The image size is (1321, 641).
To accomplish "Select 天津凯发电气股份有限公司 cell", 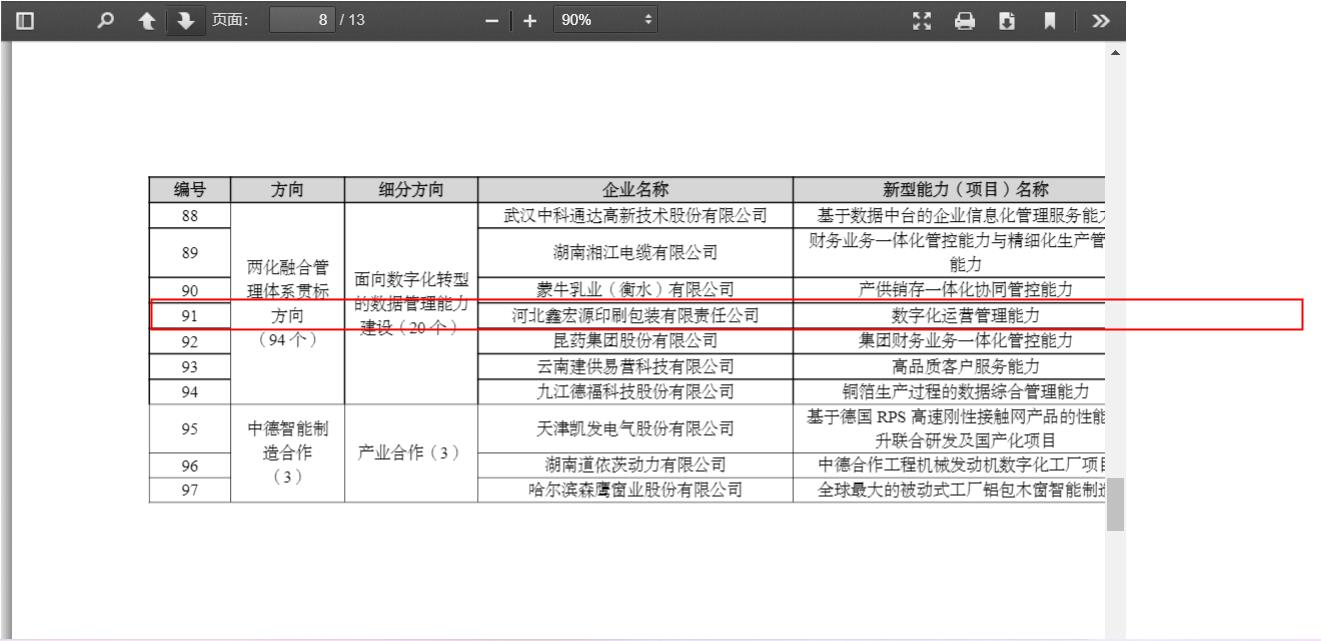I will tap(635, 429).
